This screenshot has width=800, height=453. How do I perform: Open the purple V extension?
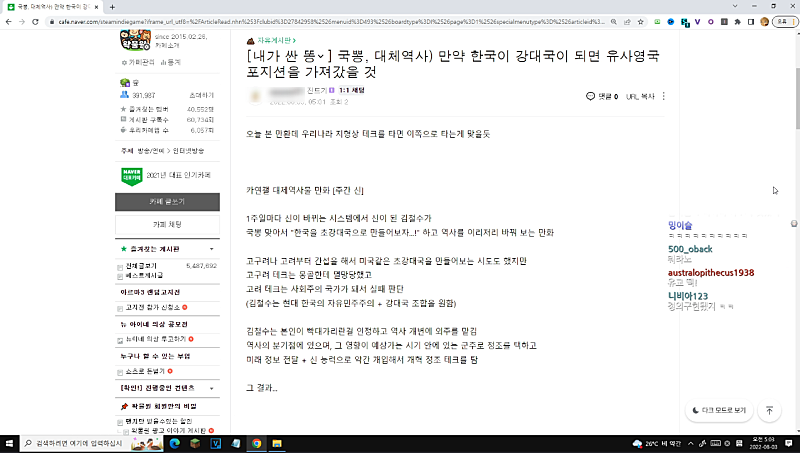pos(697,22)
